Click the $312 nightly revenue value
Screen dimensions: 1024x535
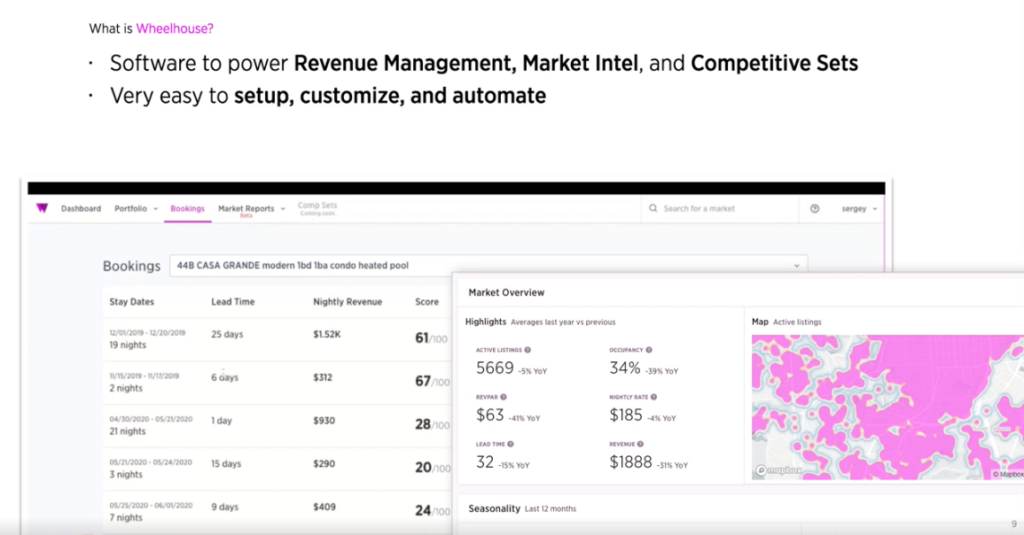tap(323, 378)
